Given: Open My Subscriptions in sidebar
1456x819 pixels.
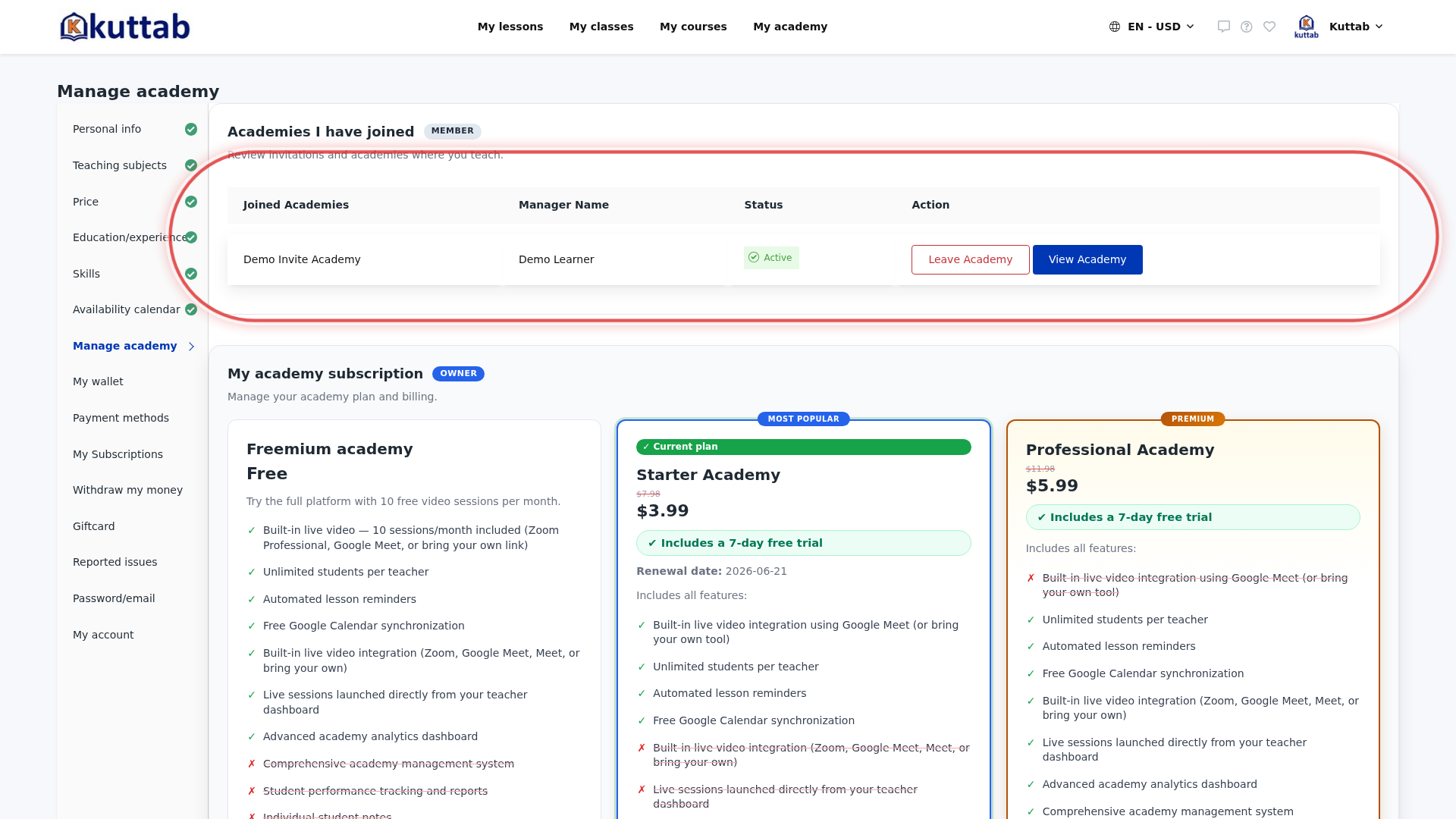Looking at the screenshot, I should click(118, 454).
